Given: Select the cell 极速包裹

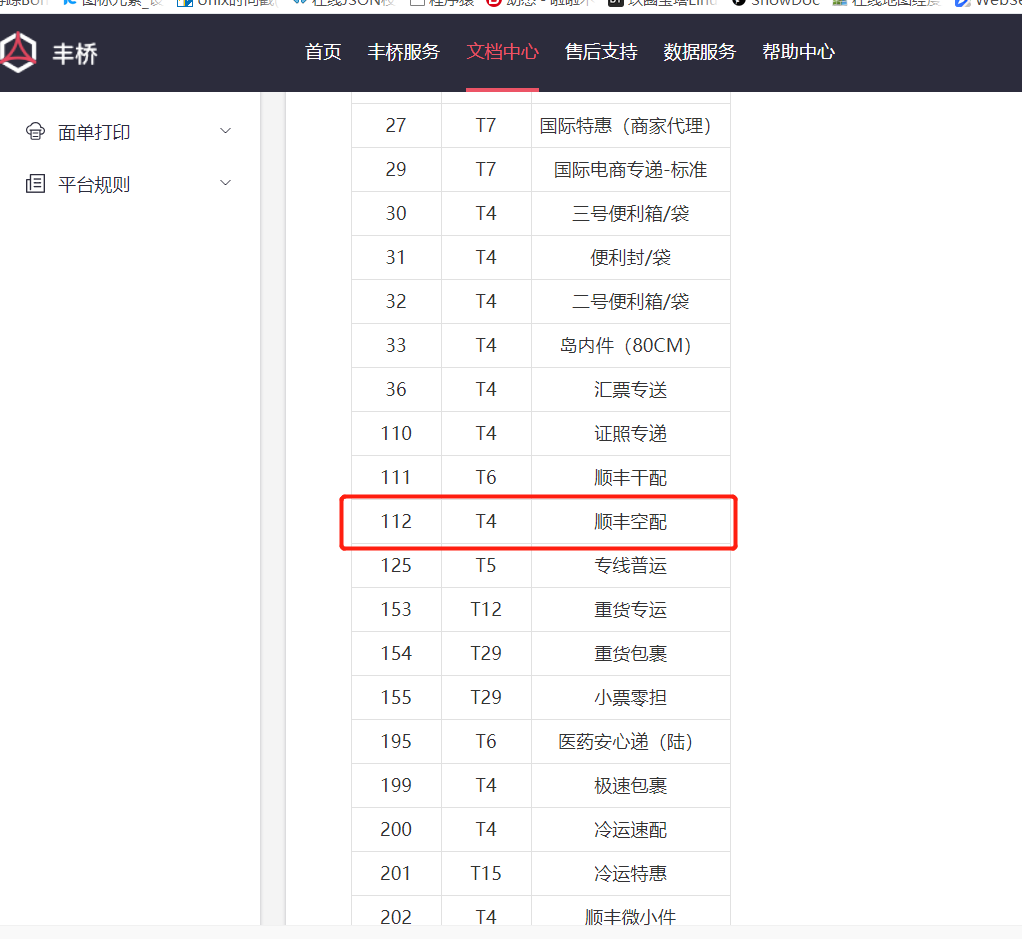Looking at the screenshot, I should pyautogui.click(x=630, y=785).
